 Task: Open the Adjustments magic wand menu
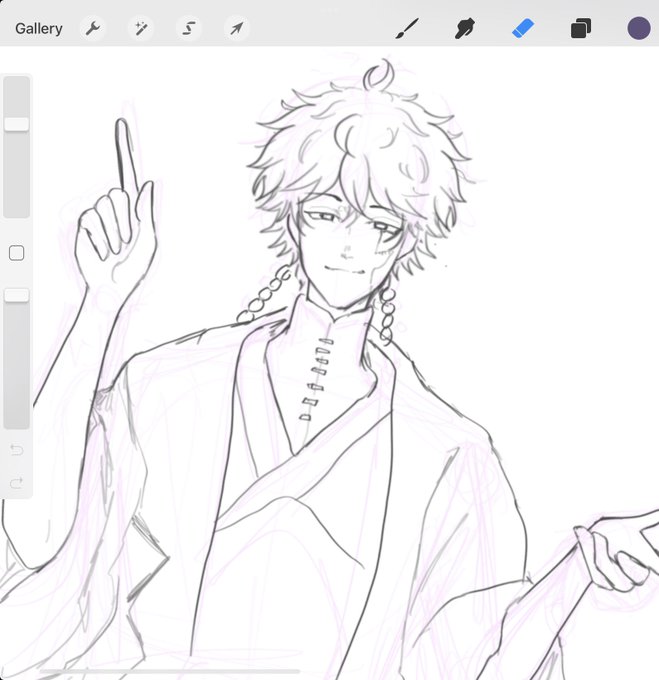point(141,29)
